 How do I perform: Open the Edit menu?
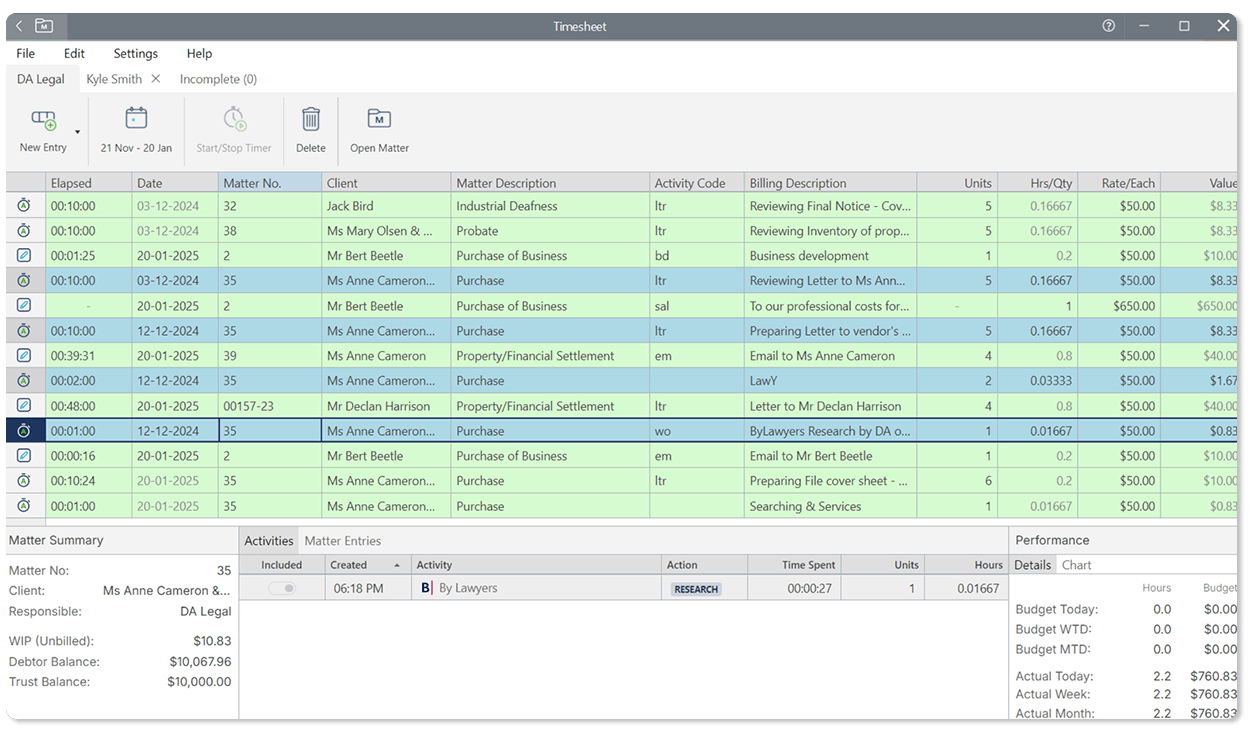[x=74, y=54]
